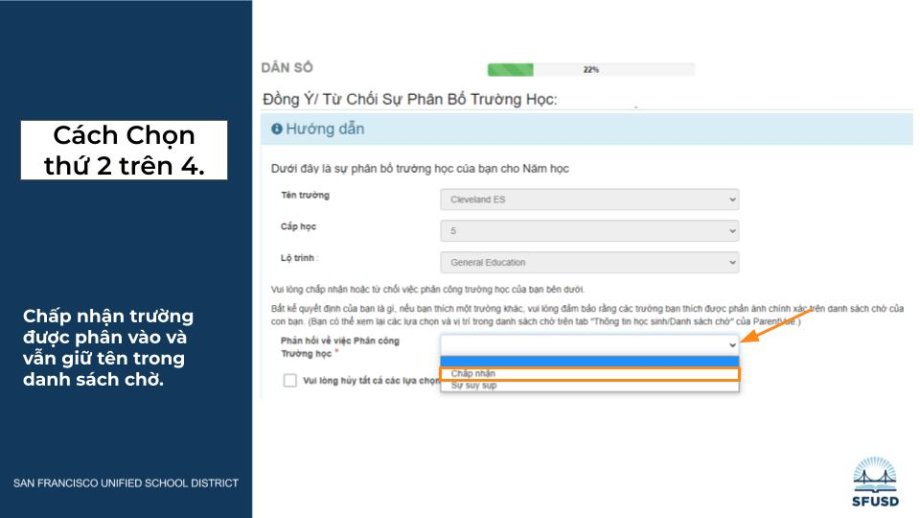920x518 pixels.
Task: Click the Phản hồi về việc Phân công dropdown
Action: click(x=589, y=344)
